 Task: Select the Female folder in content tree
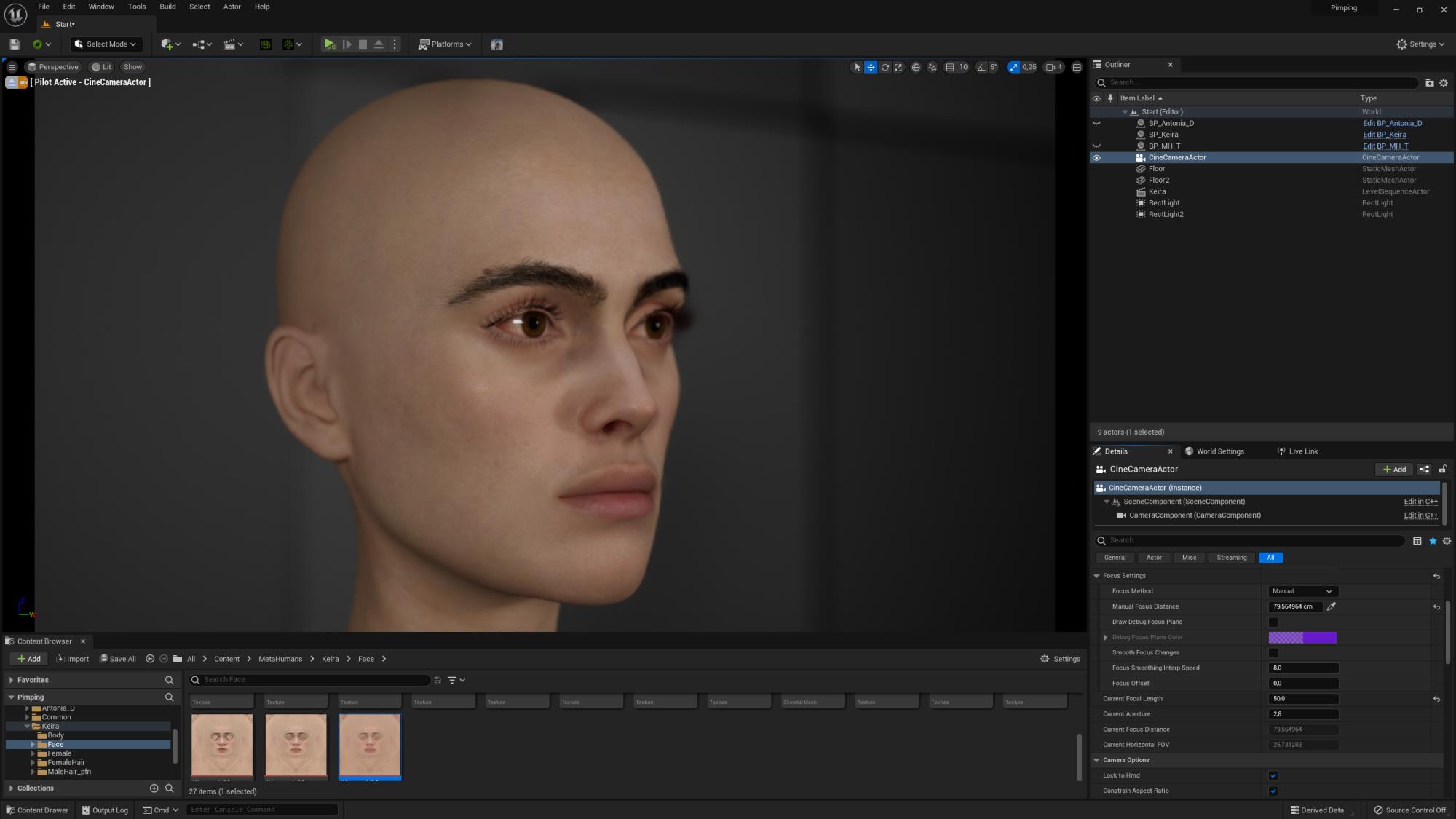(59, 753)
